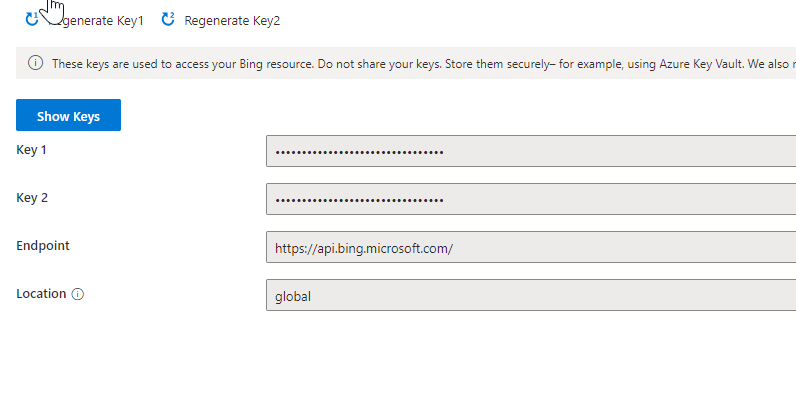This screenshot has height=417, width=796.
Task: Click the Key 2 label
Action: click(32, 198)
